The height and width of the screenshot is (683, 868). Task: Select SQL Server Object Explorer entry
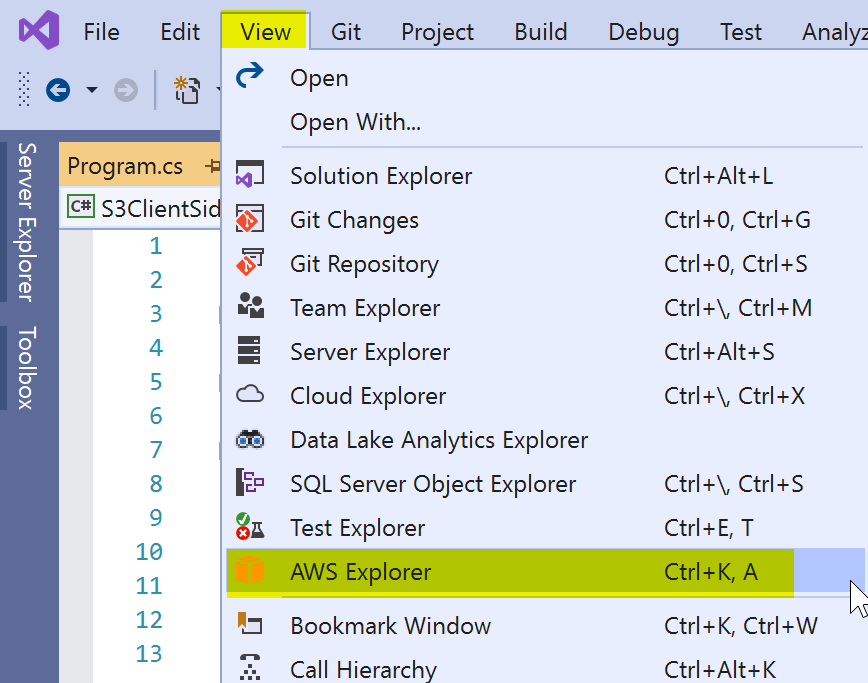[x=433, y=484]
